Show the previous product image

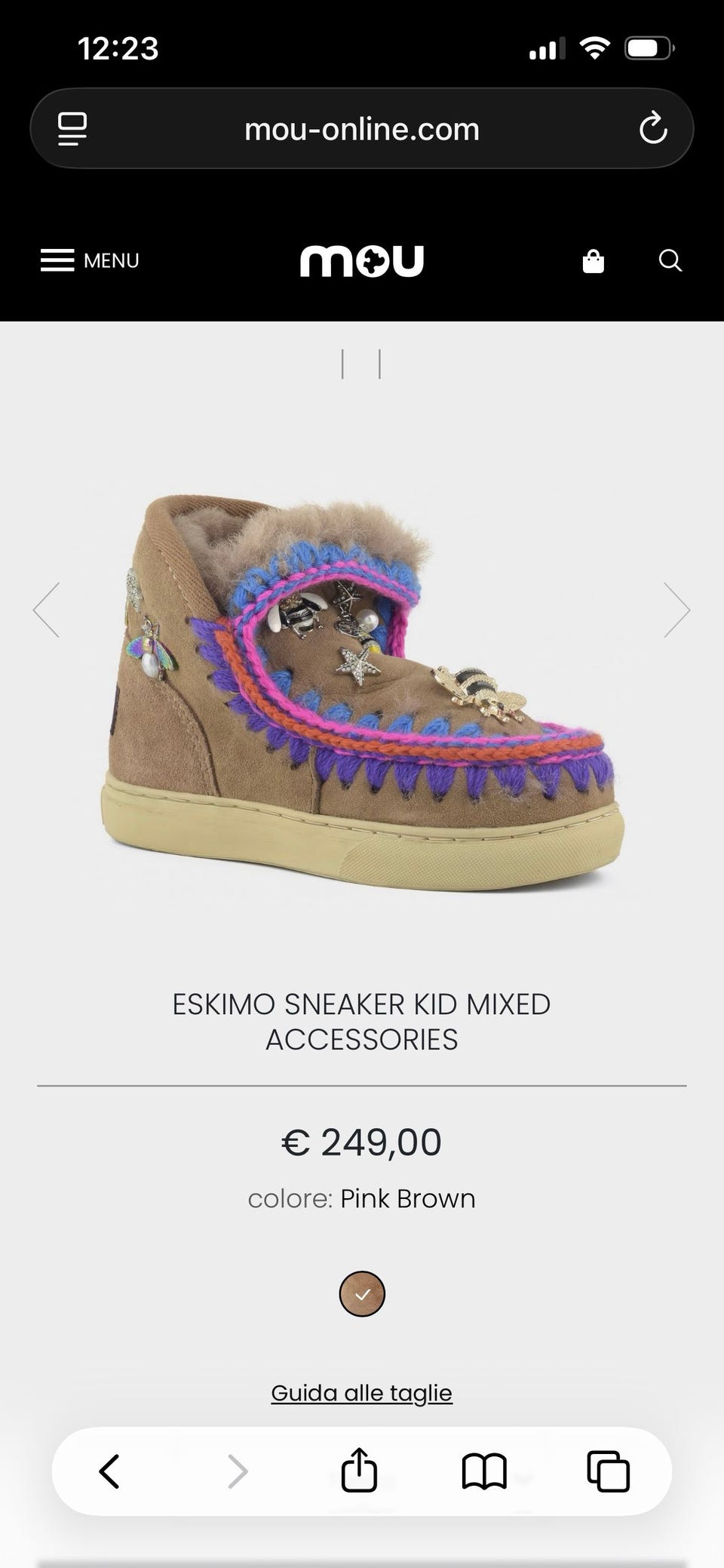coord(46,610)
